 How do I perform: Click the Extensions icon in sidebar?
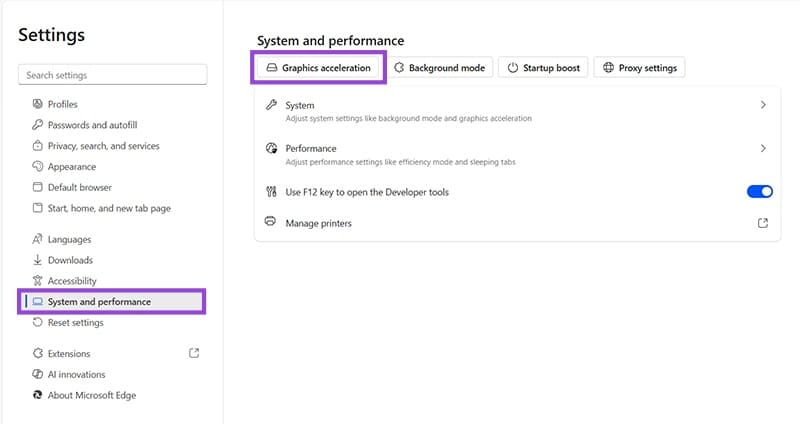(38, 353)
